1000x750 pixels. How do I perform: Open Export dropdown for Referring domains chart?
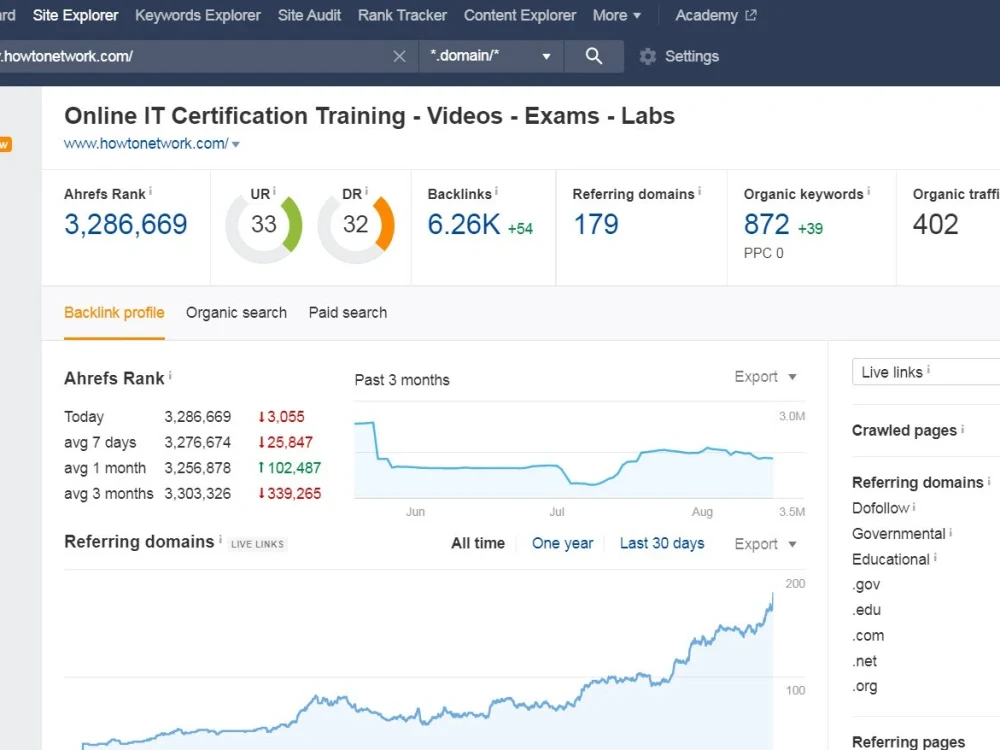click(x=765, y=544)
